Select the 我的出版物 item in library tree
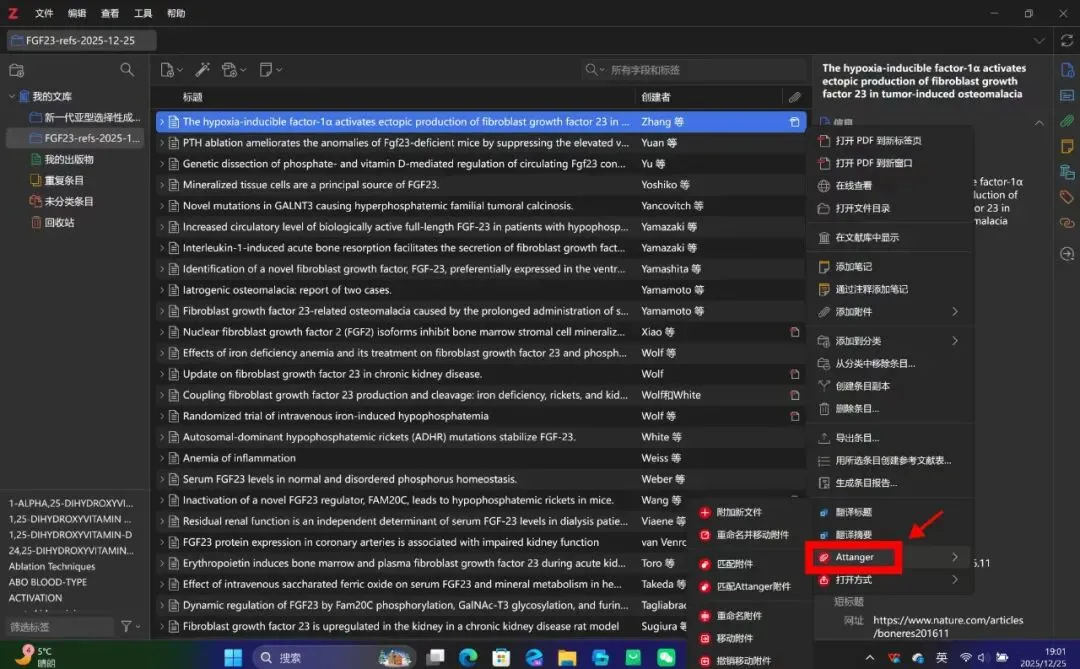The width and height of the screenshot is (1080, 669). point(63,159)
